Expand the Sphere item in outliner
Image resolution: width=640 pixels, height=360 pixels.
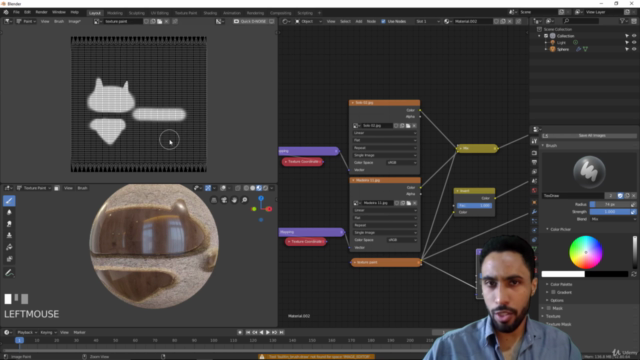(x=546, y=49)
